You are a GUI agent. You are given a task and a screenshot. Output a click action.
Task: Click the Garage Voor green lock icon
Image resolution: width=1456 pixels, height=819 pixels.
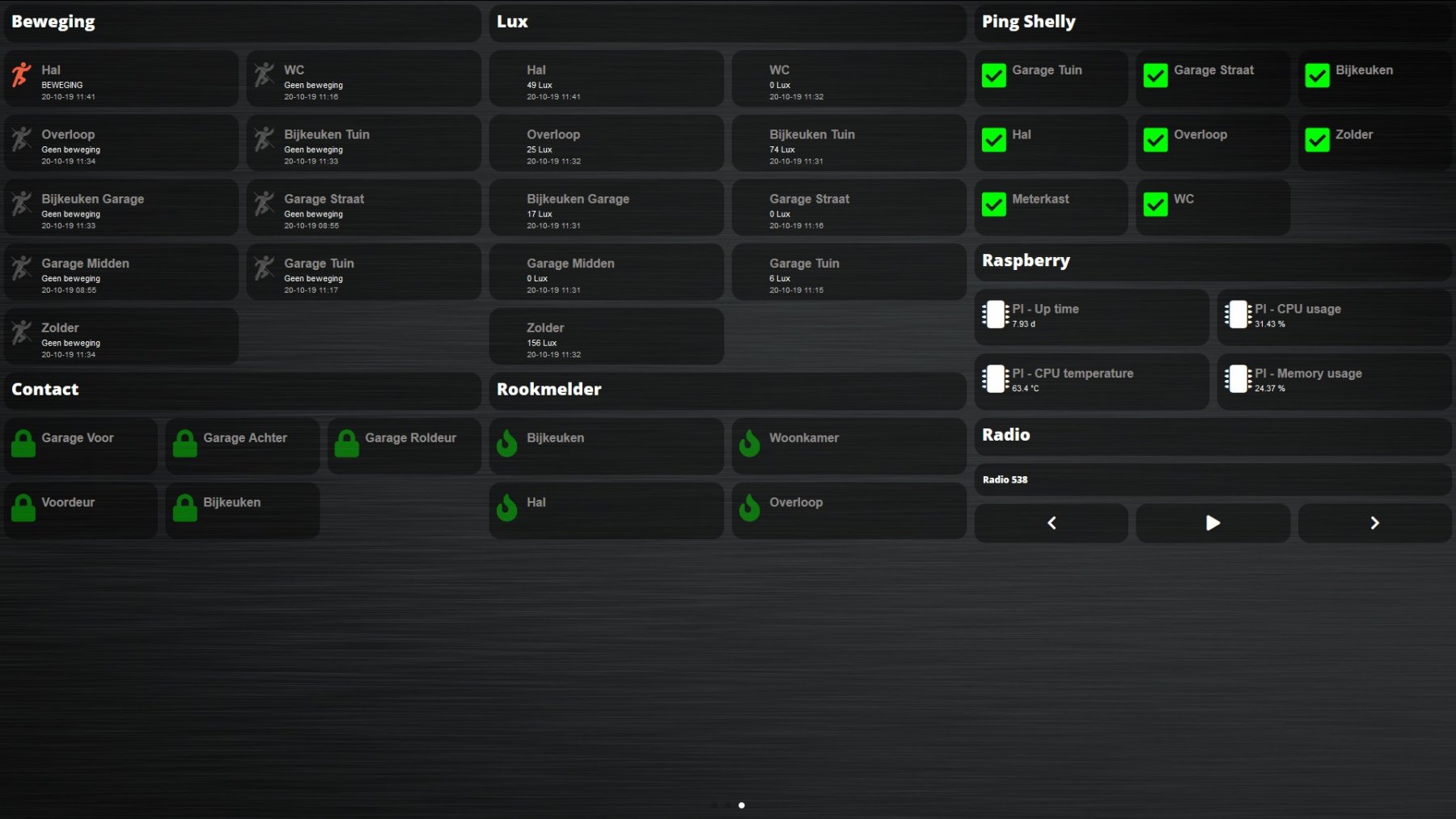[23, 443]
